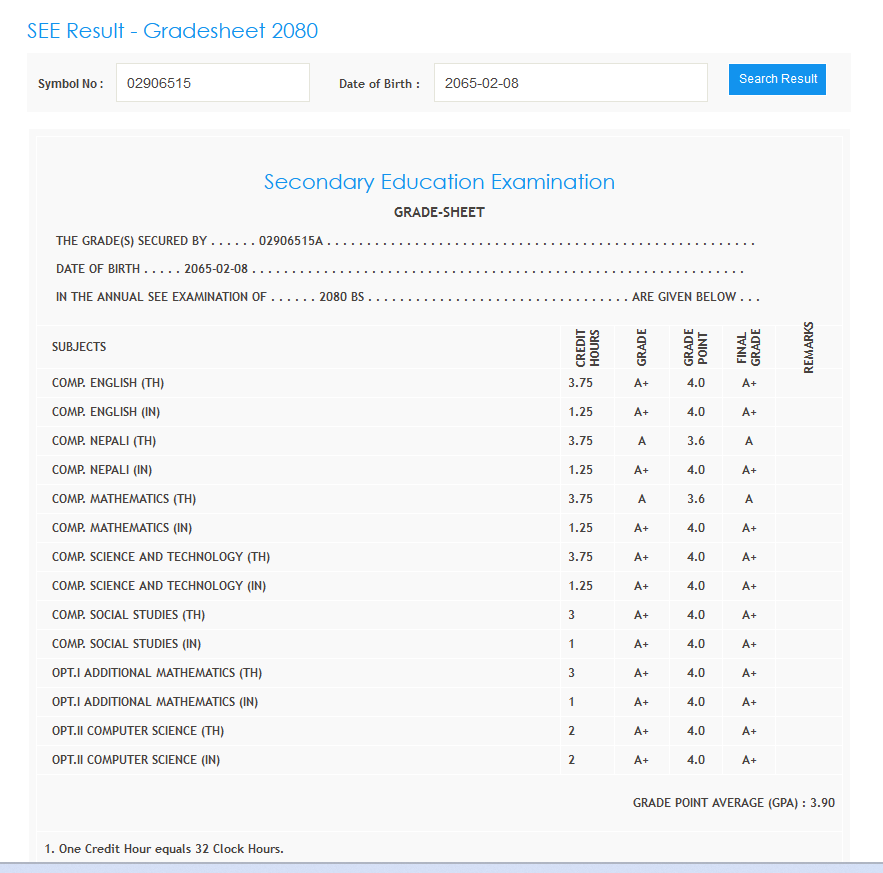Click OPT.I ADDITIONAL MATHEMATICS (IN) subject
The width and height of the screenshot is (883, 873).
pos(155,702)
